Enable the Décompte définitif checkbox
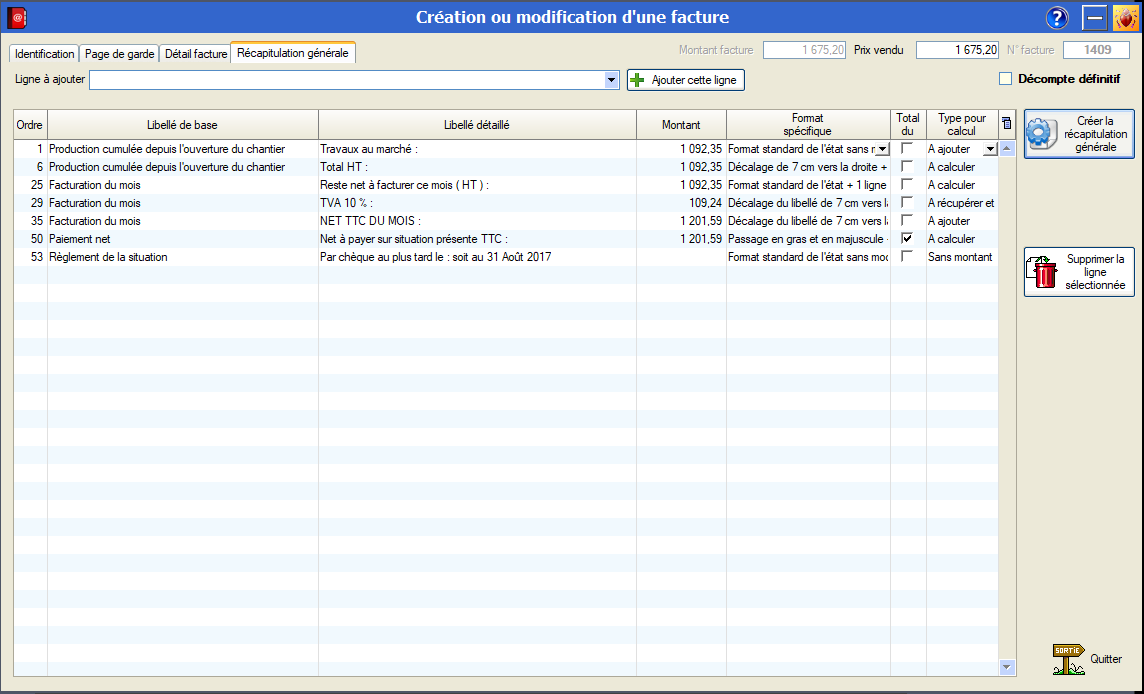 pyautogui.click(x=1006, y=79)
